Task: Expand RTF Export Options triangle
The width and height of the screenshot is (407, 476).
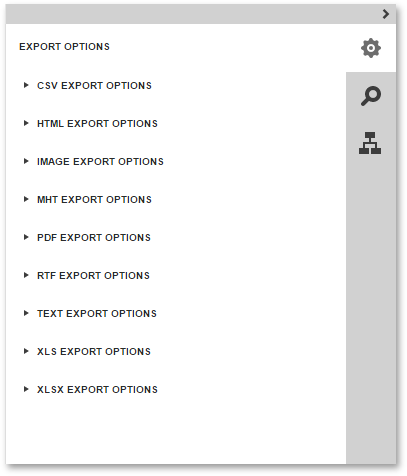Action: pos(26,275)
